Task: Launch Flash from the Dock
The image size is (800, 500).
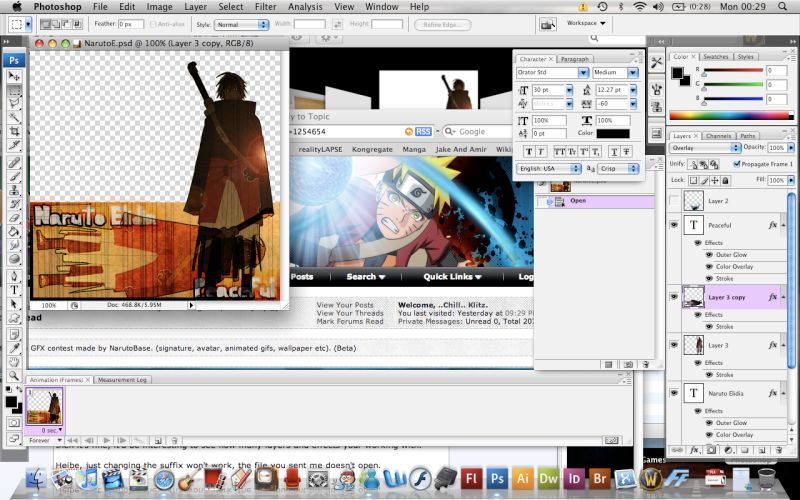Action: [x=471, y=479]
